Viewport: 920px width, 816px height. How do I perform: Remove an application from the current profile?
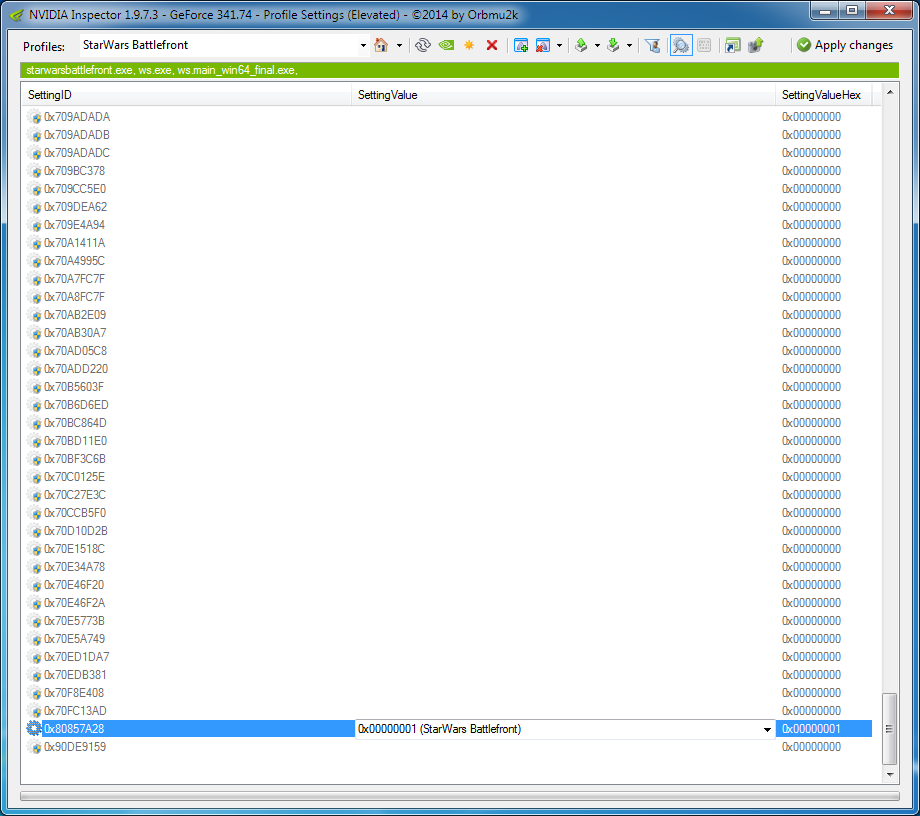(x=543, y=45)
